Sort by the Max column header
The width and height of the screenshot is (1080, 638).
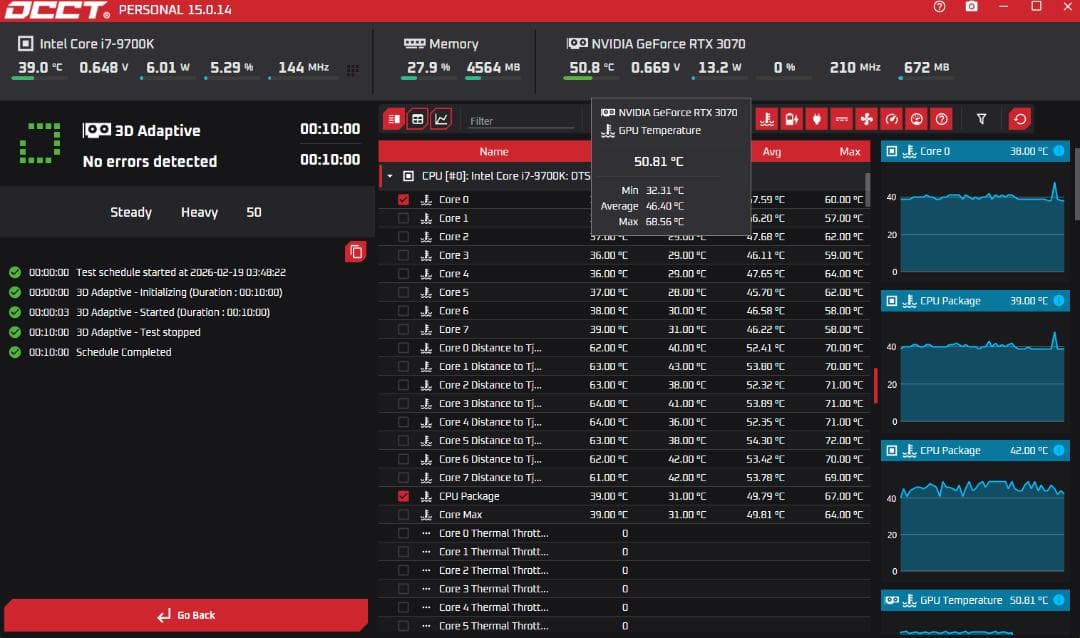pos(850,152)
